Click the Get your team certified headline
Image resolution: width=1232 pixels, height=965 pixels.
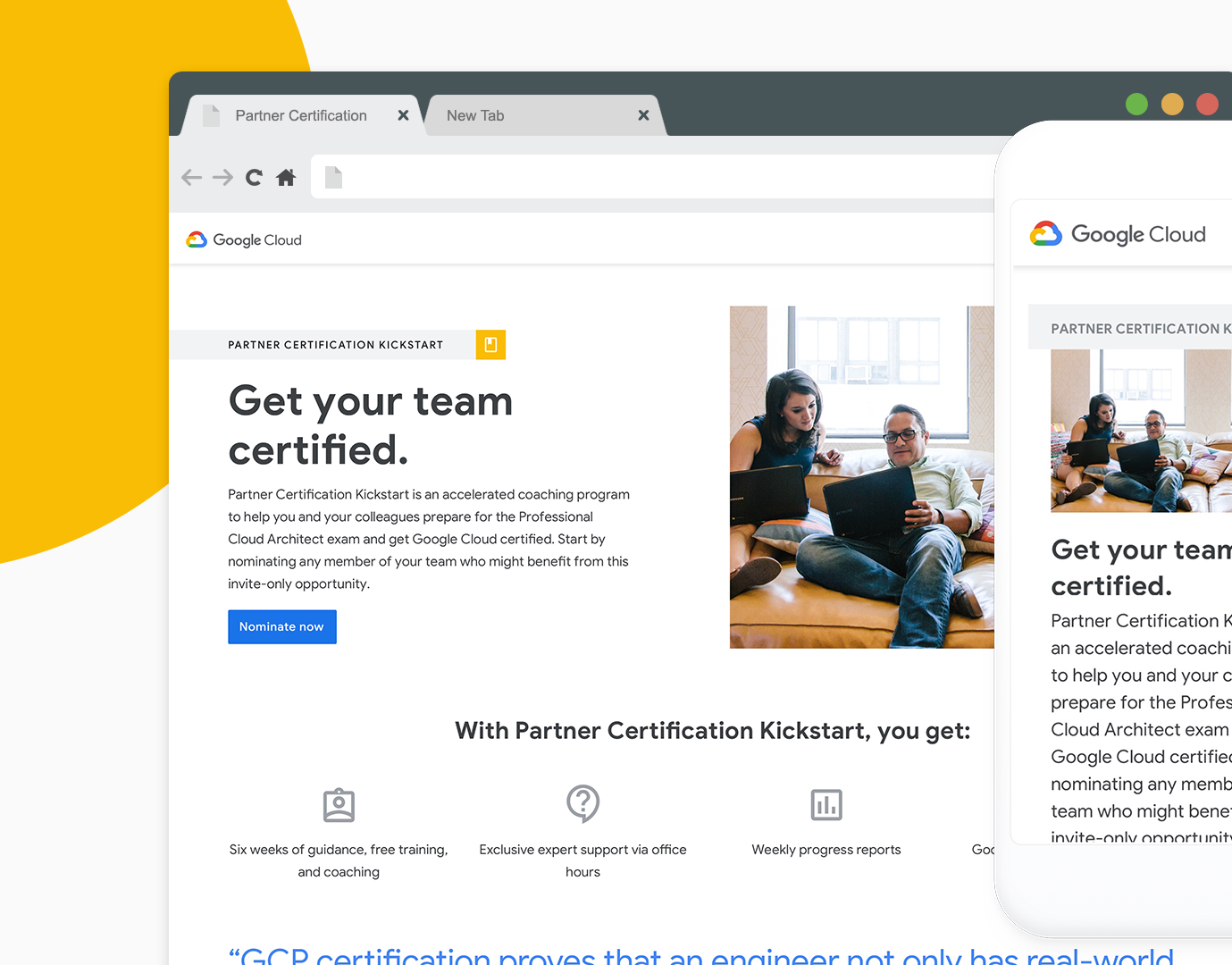click(x=371, y=425)
